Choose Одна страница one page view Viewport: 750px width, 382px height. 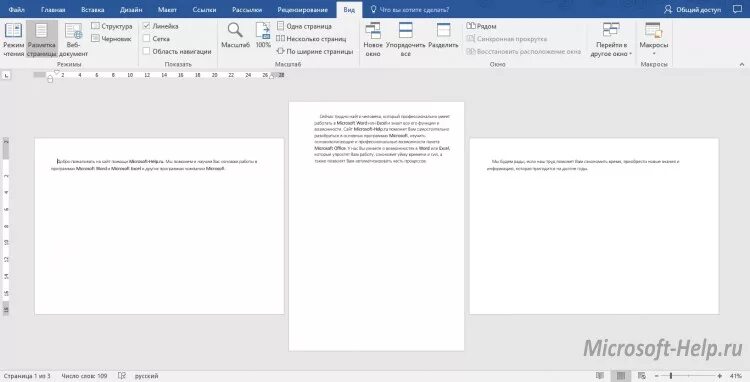click(304, 26)
